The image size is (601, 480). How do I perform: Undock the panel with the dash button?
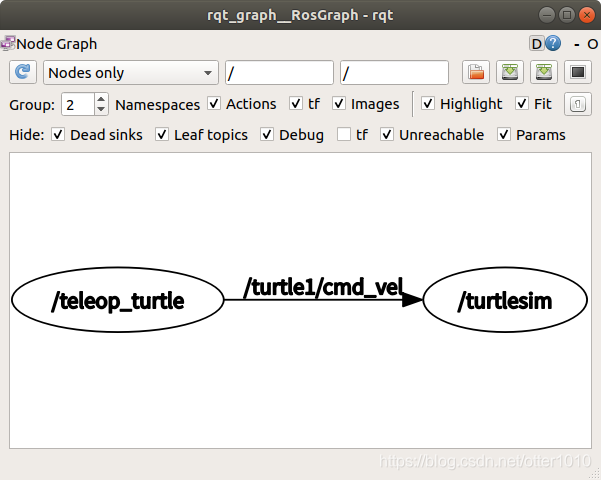pos(576,45)
